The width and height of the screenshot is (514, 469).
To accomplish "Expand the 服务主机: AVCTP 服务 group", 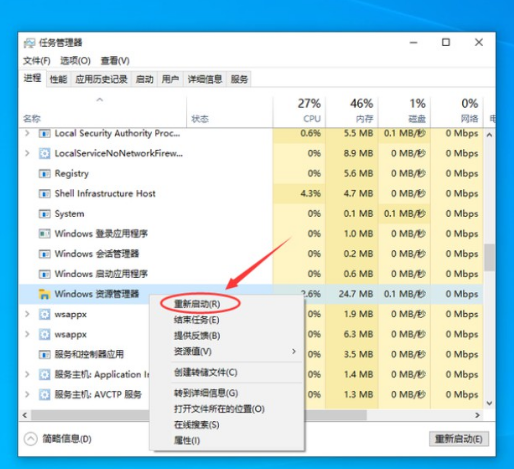I will click(27, 395).
